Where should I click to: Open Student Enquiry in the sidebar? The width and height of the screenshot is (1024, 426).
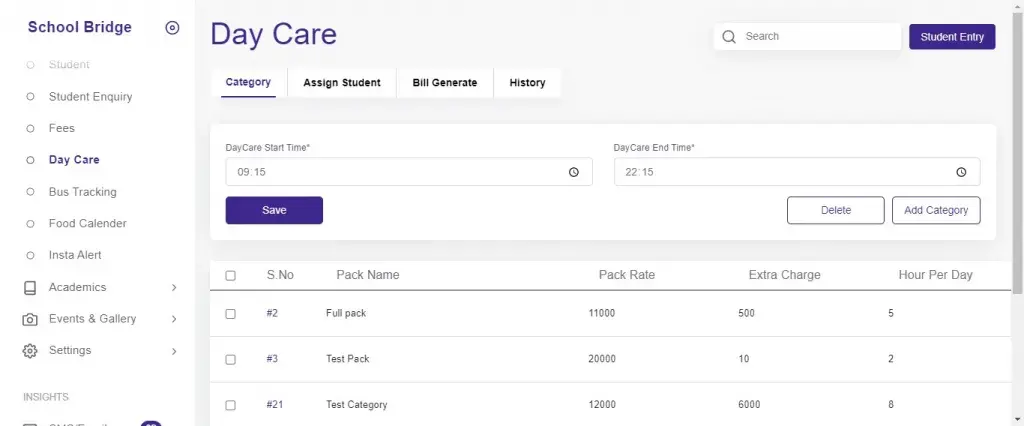click(x=91, y=97)
